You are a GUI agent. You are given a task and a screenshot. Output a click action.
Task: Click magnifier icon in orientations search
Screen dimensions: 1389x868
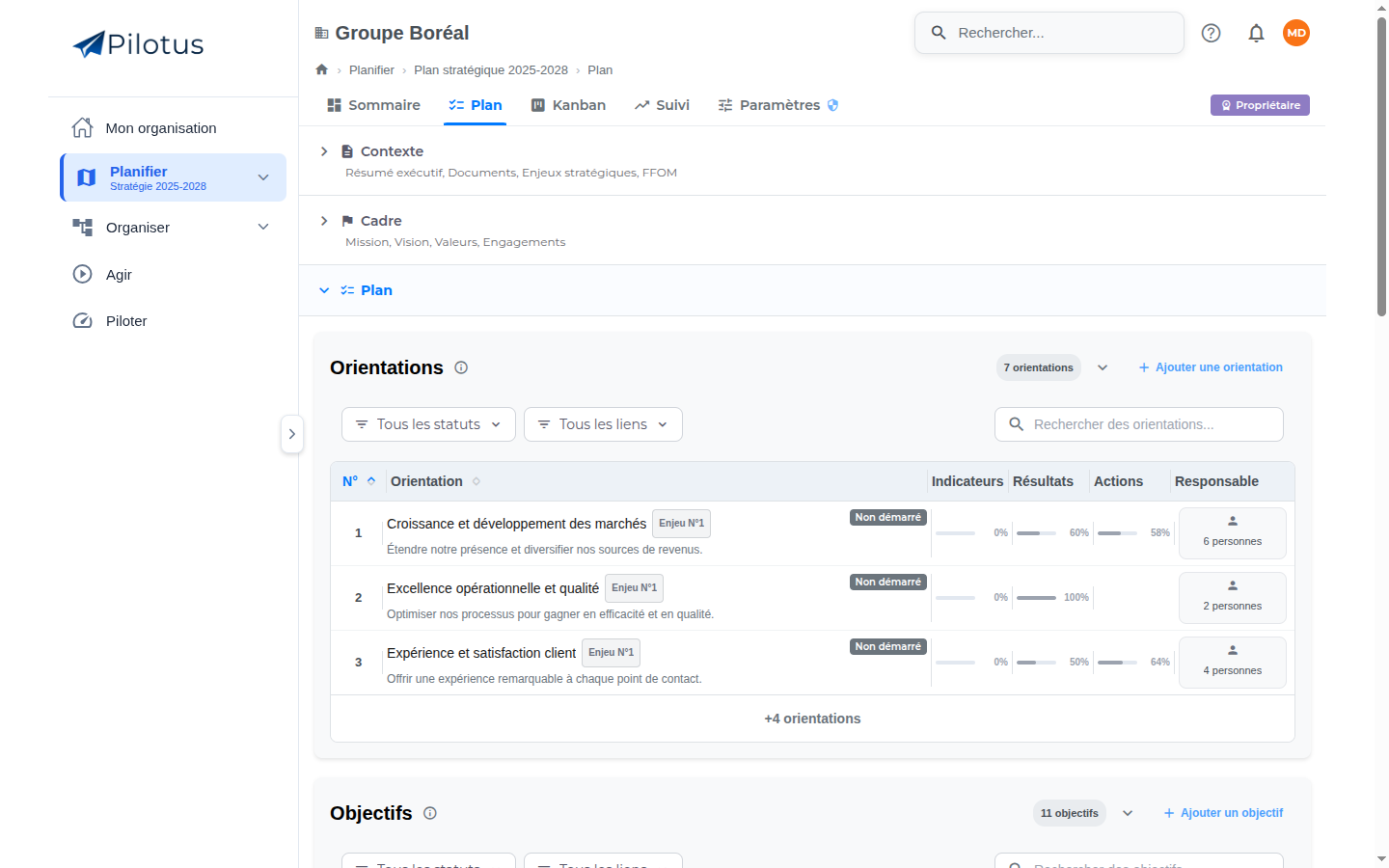click(1016, 424)
